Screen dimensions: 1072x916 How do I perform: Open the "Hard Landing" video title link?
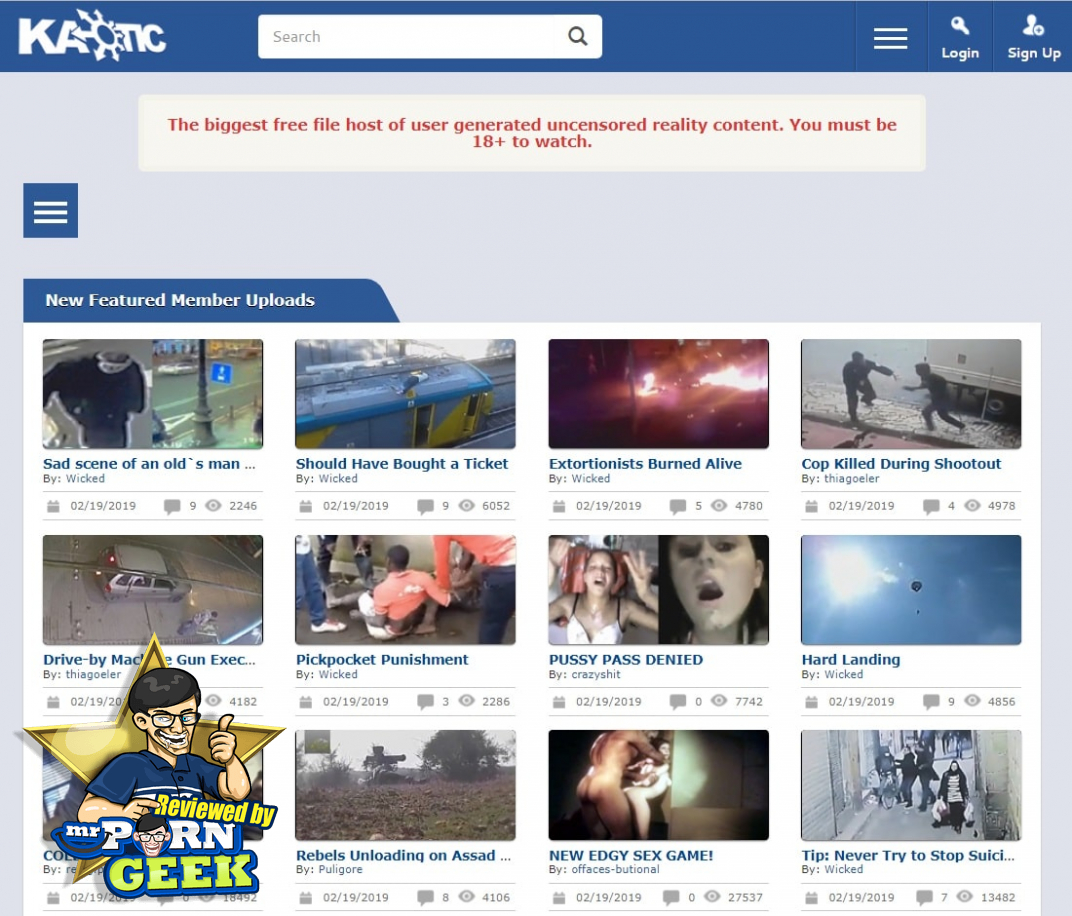pos(850,660)
